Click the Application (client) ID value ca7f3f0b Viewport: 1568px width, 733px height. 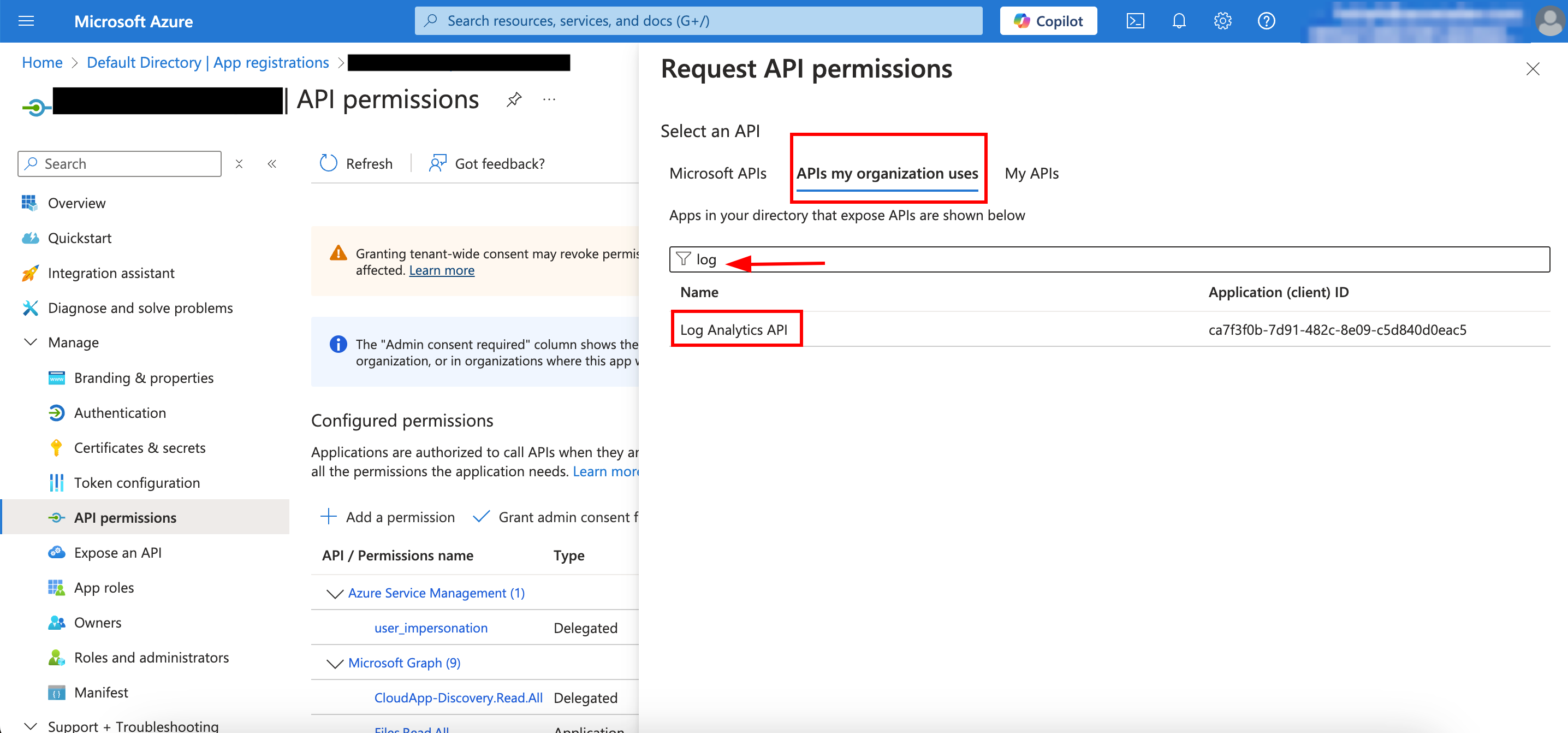point(1337,330)
